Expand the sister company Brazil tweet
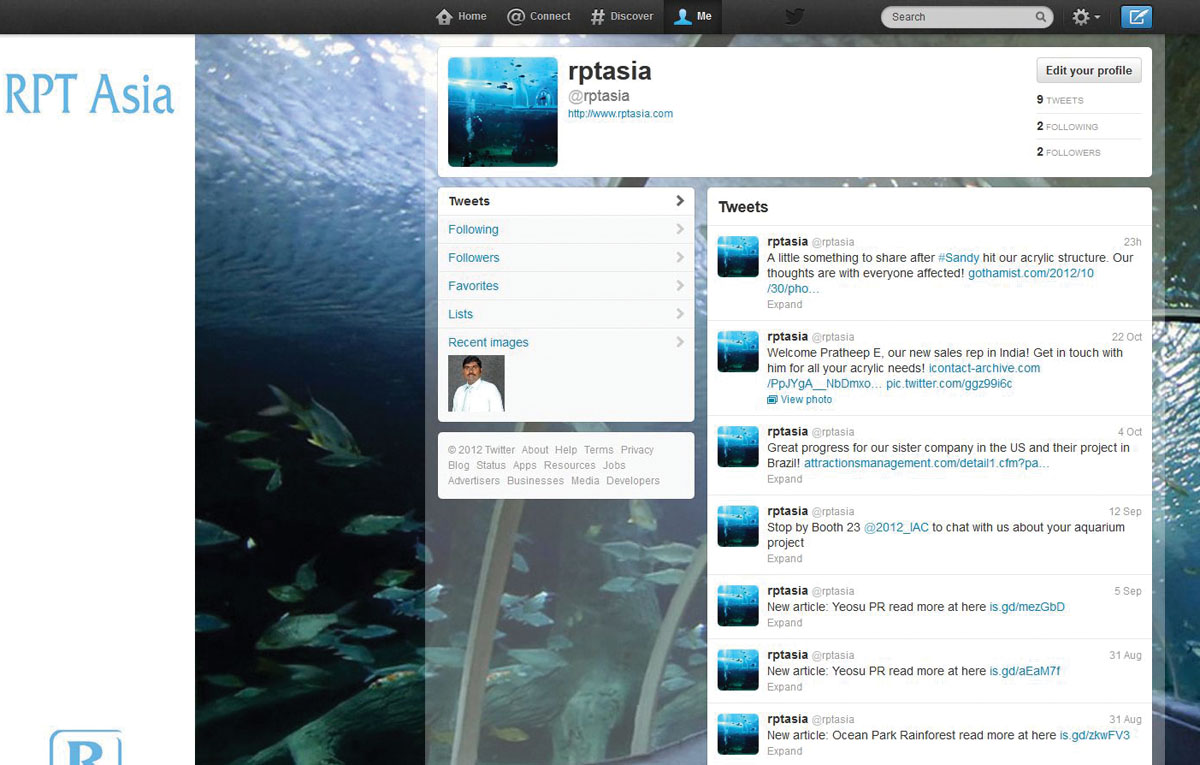 click(x=784, y=479)
